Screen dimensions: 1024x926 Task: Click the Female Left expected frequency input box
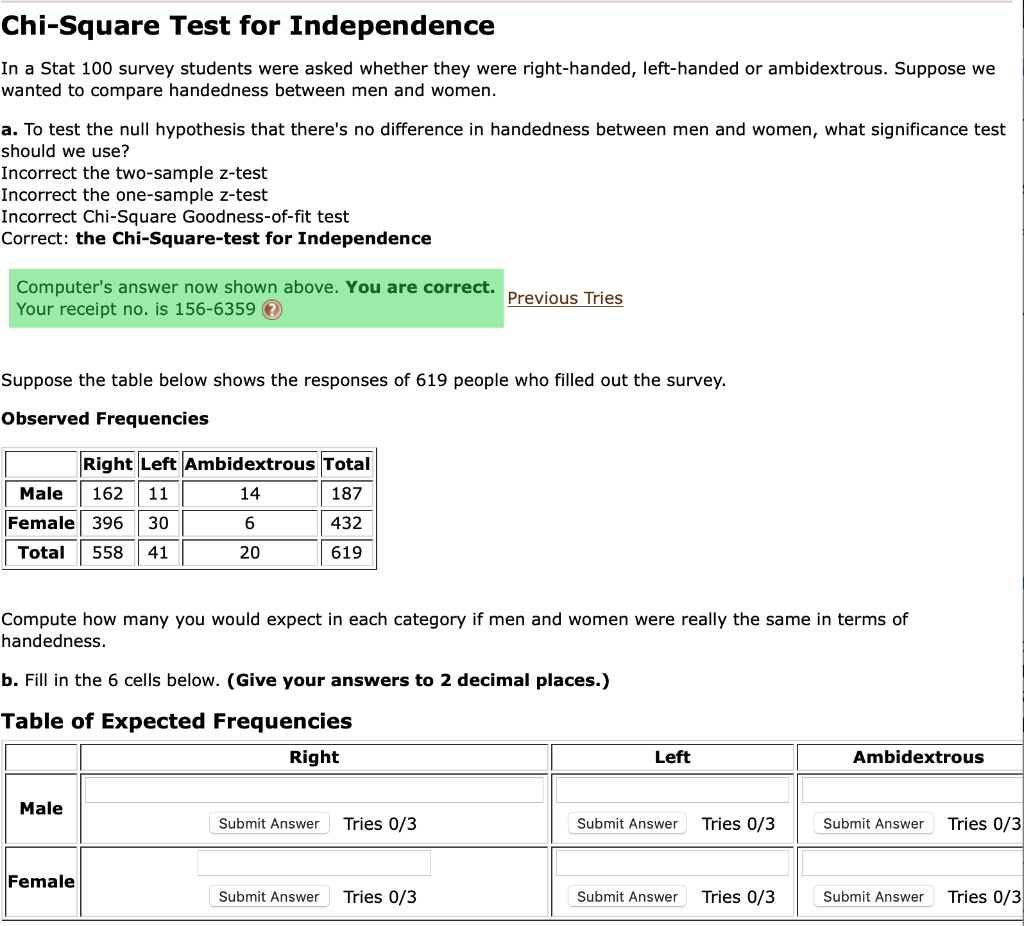tap(671, 862)
